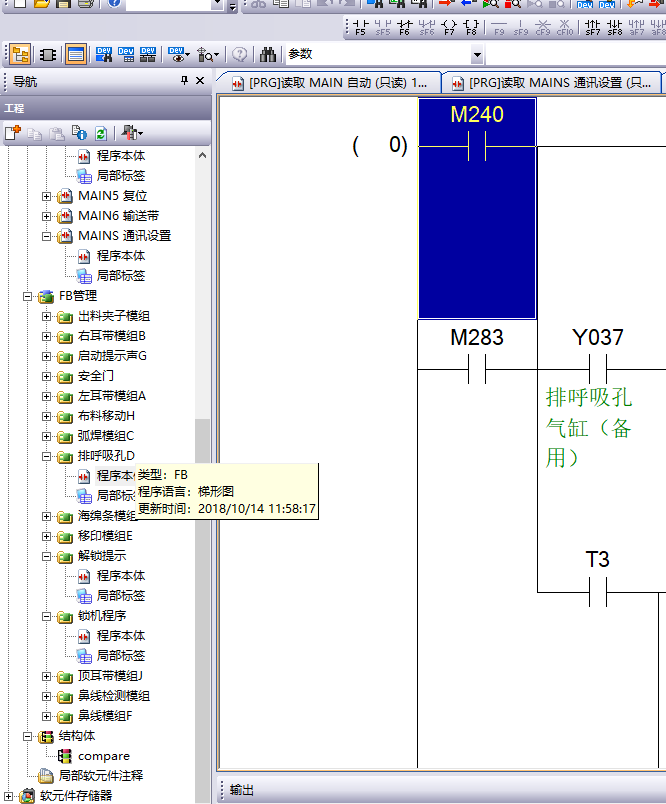The width and height of the screenshot is (666, 804).
Task: Toggle auto-hide pin on 导航 panel
Action: [x=183, y=81]
